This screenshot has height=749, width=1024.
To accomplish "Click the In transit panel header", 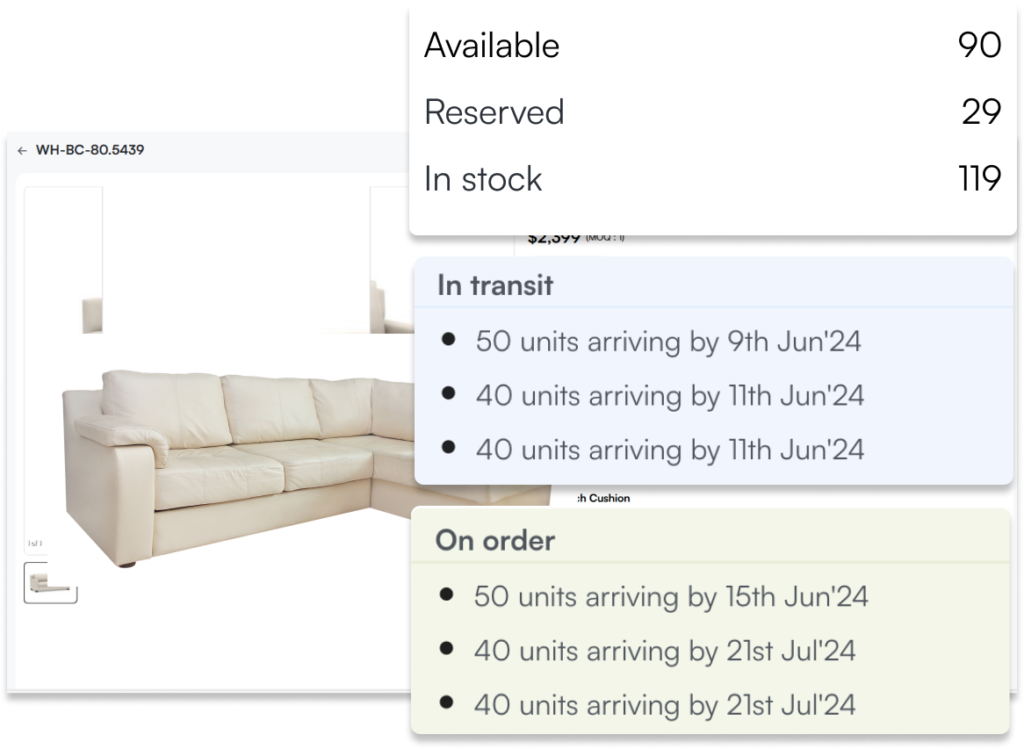I will [x=495, y=285].
